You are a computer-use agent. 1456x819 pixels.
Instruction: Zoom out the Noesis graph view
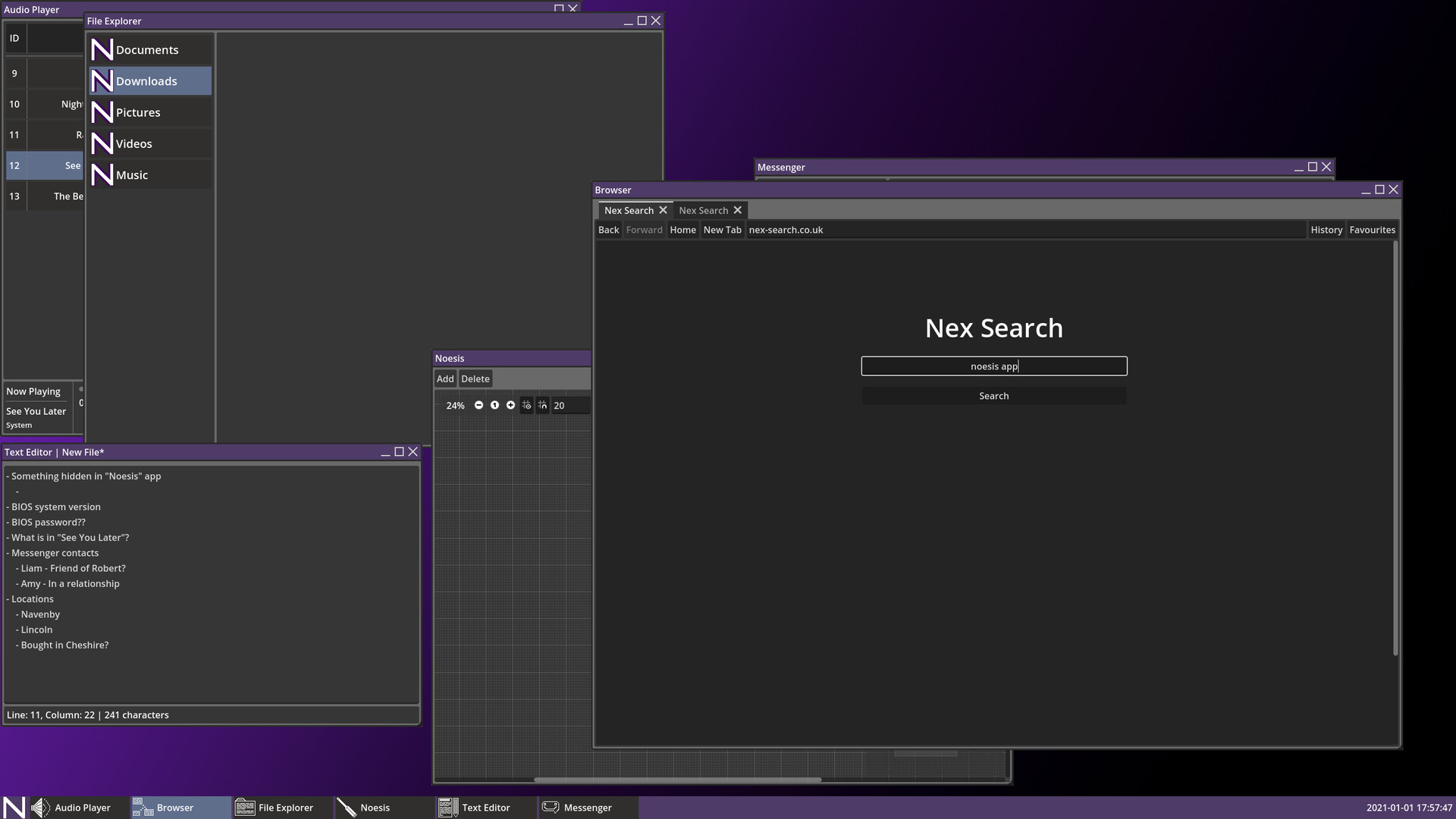click(x=479, y=405)
